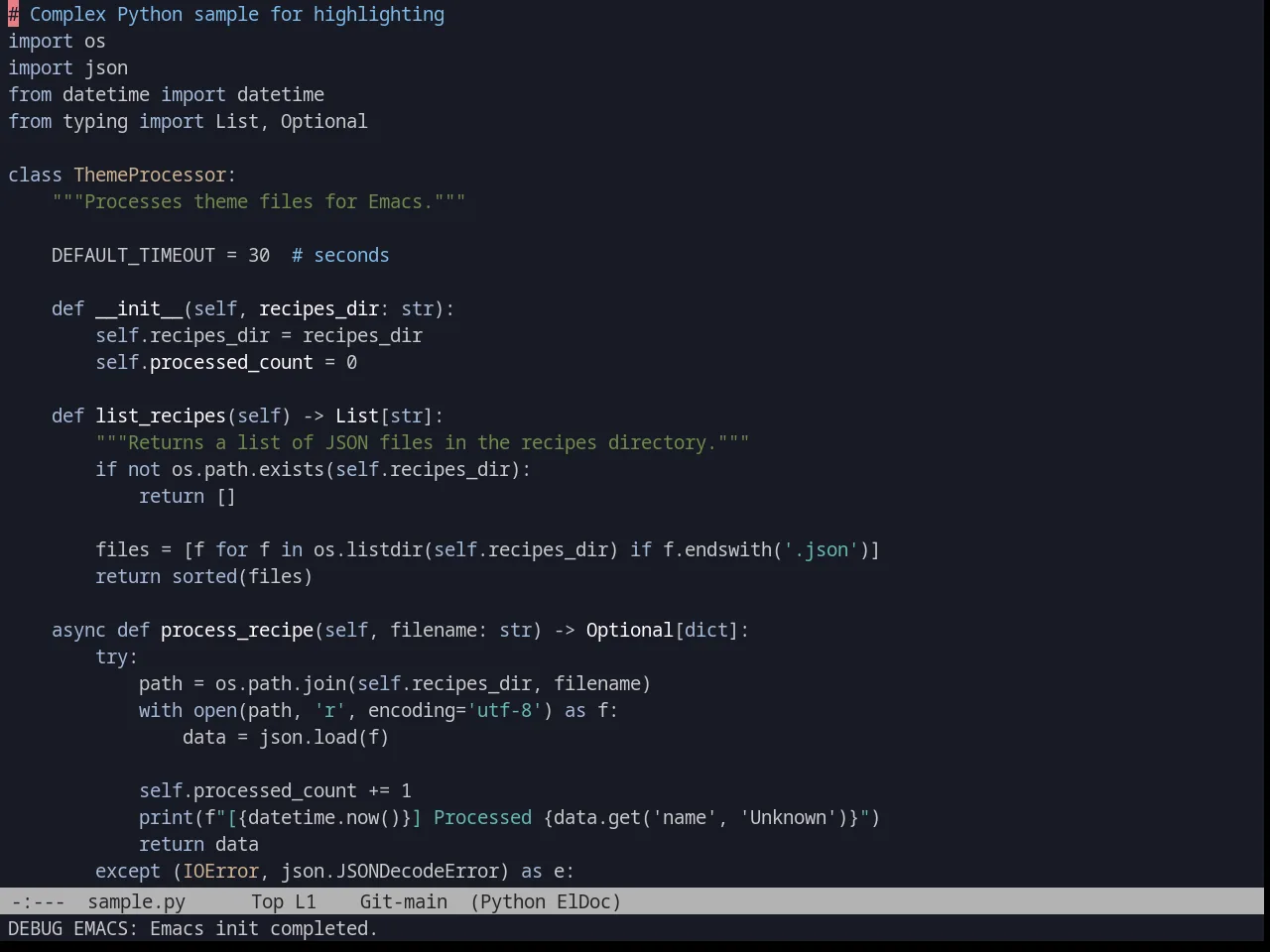Click 'return []' statement

pos(188,496)
